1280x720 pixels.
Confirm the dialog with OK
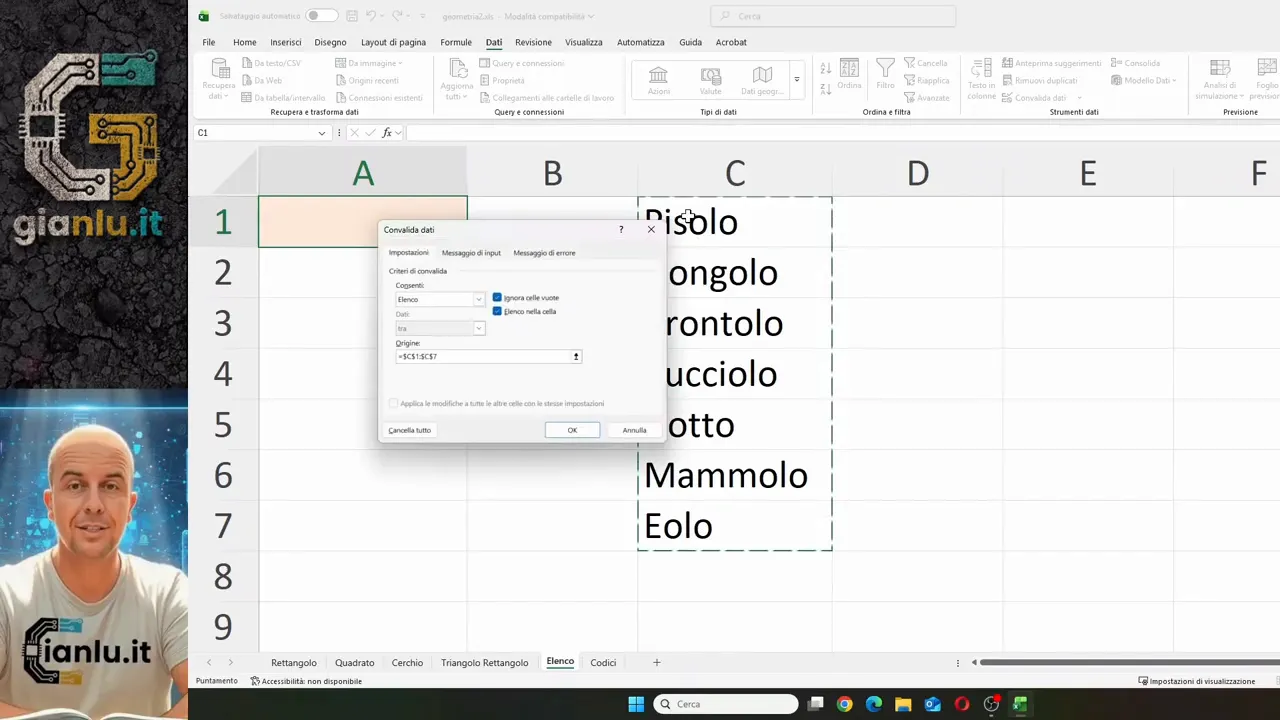[x=572, y=430]
